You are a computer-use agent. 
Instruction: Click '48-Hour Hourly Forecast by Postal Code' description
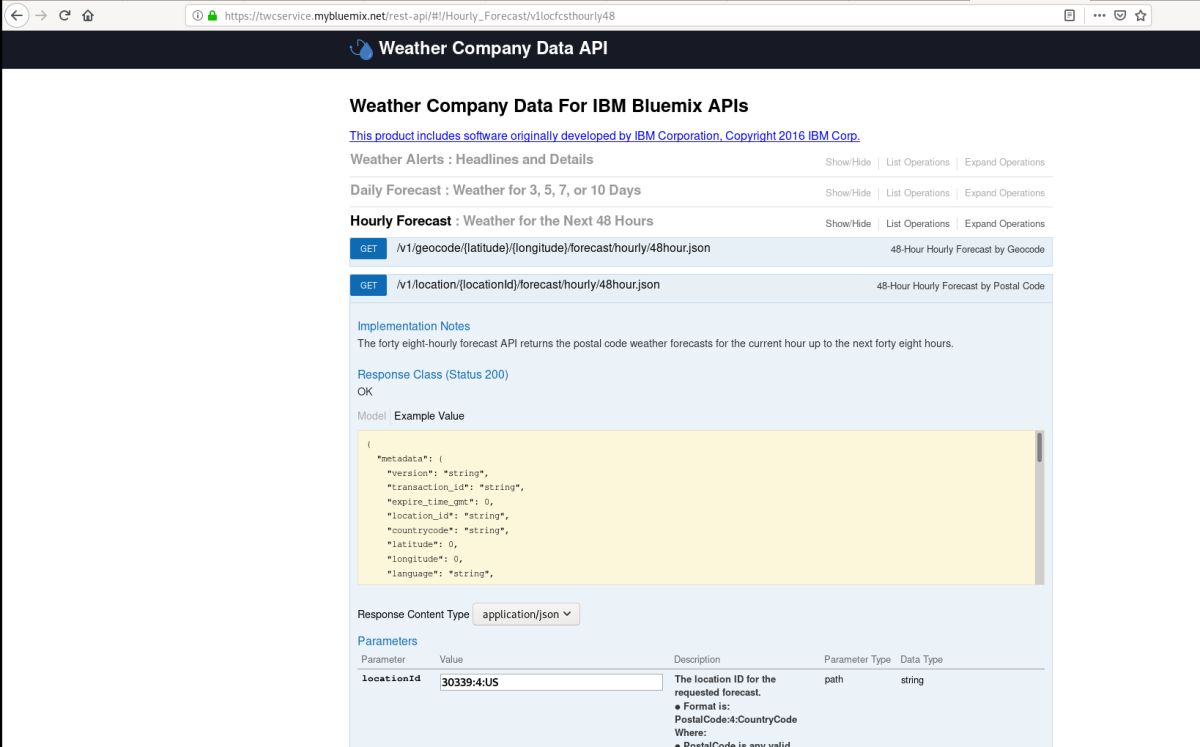(961, 286)
